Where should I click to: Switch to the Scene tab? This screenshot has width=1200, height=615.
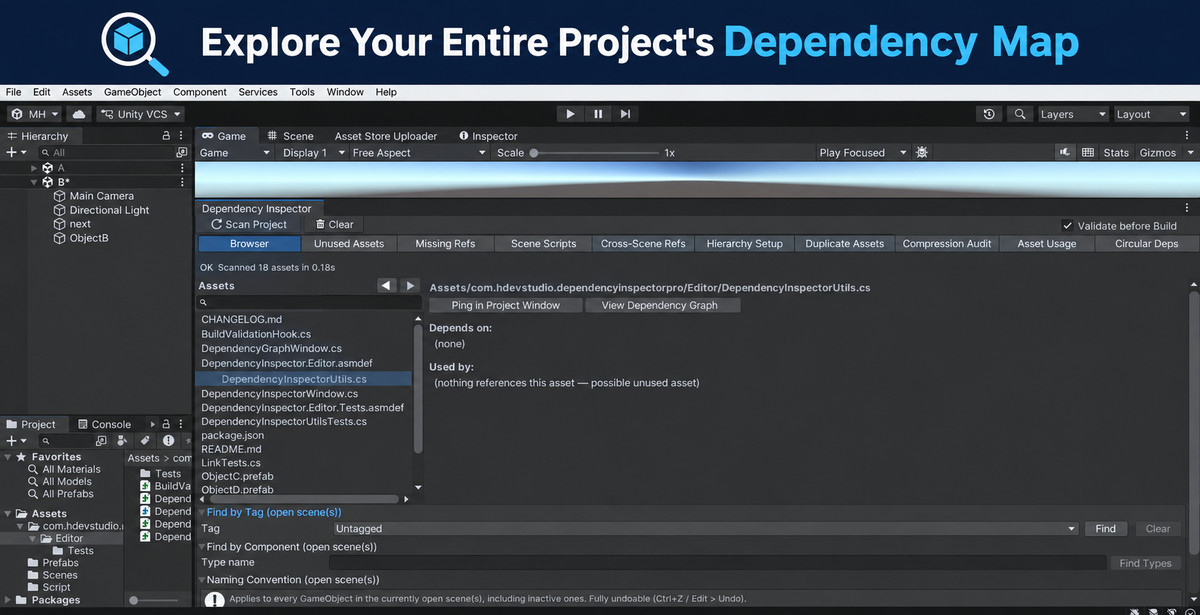(290, 136)
